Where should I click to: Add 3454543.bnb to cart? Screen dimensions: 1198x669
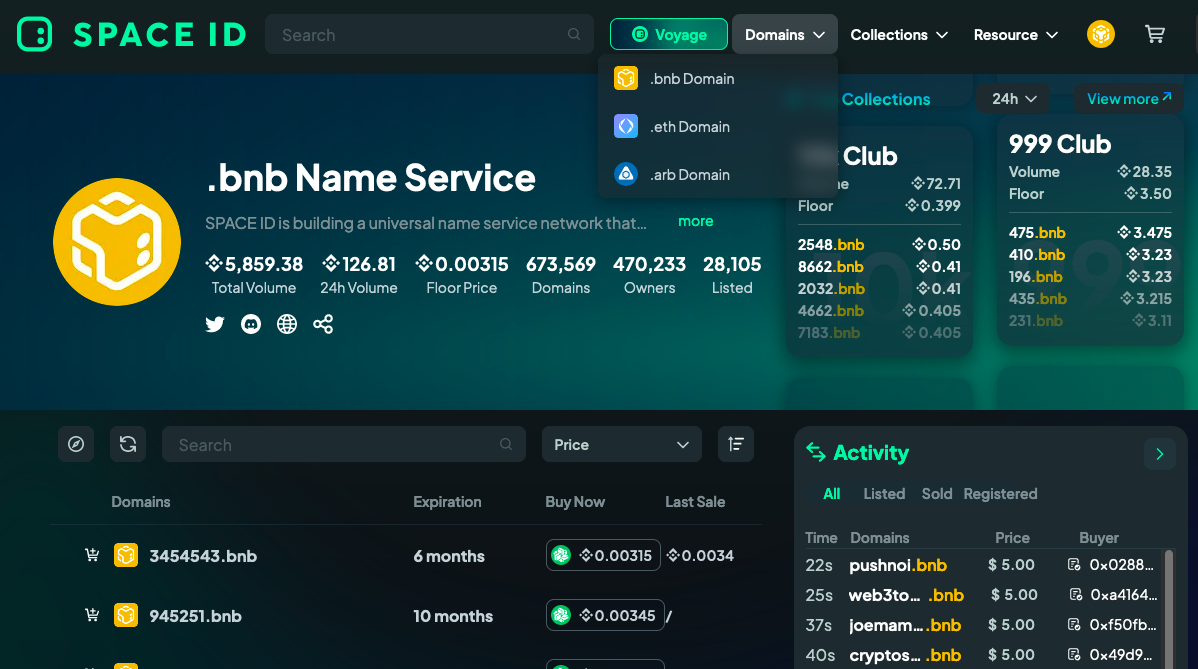(92, 555)
